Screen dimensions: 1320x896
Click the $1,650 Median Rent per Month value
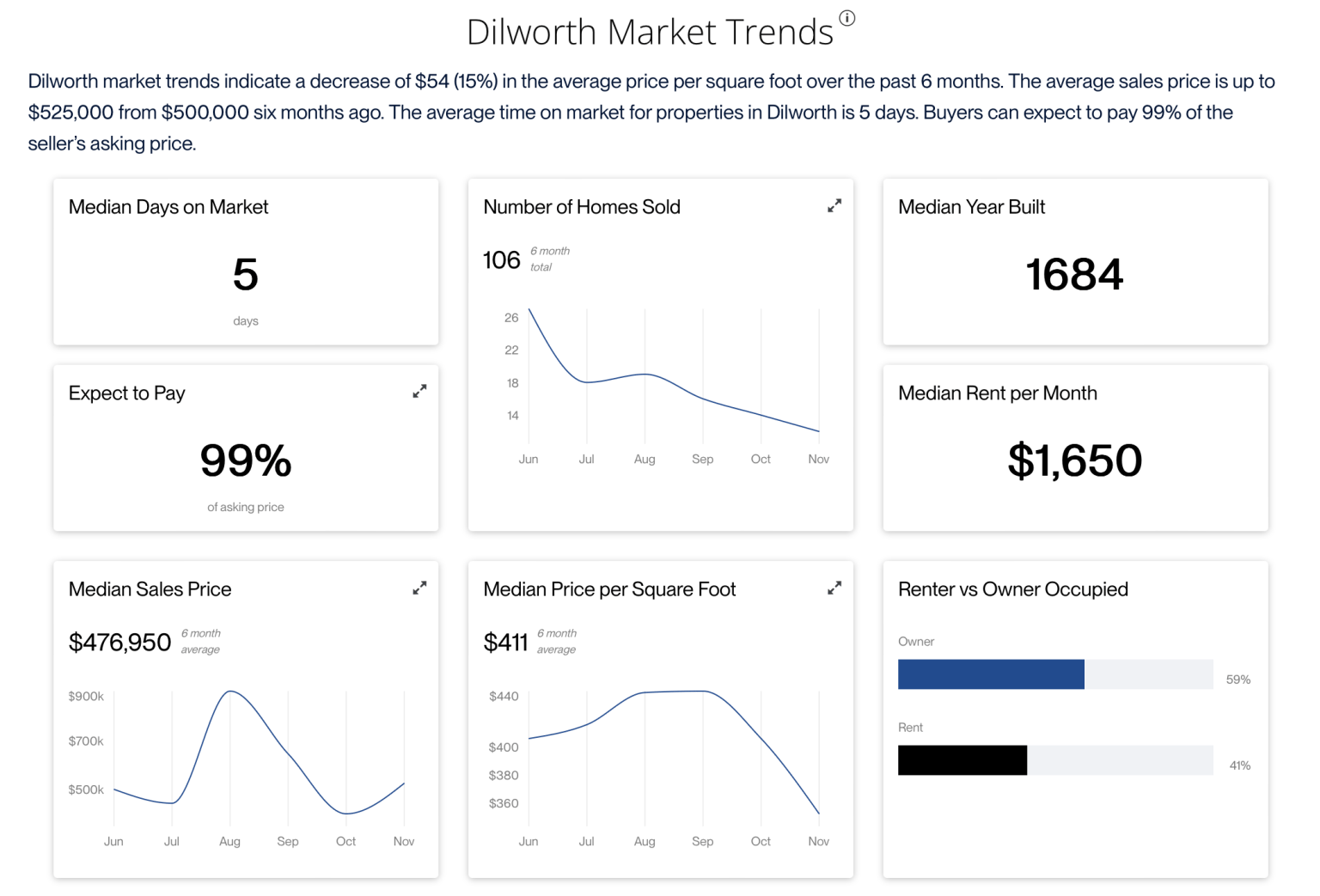click(1074, 460)
